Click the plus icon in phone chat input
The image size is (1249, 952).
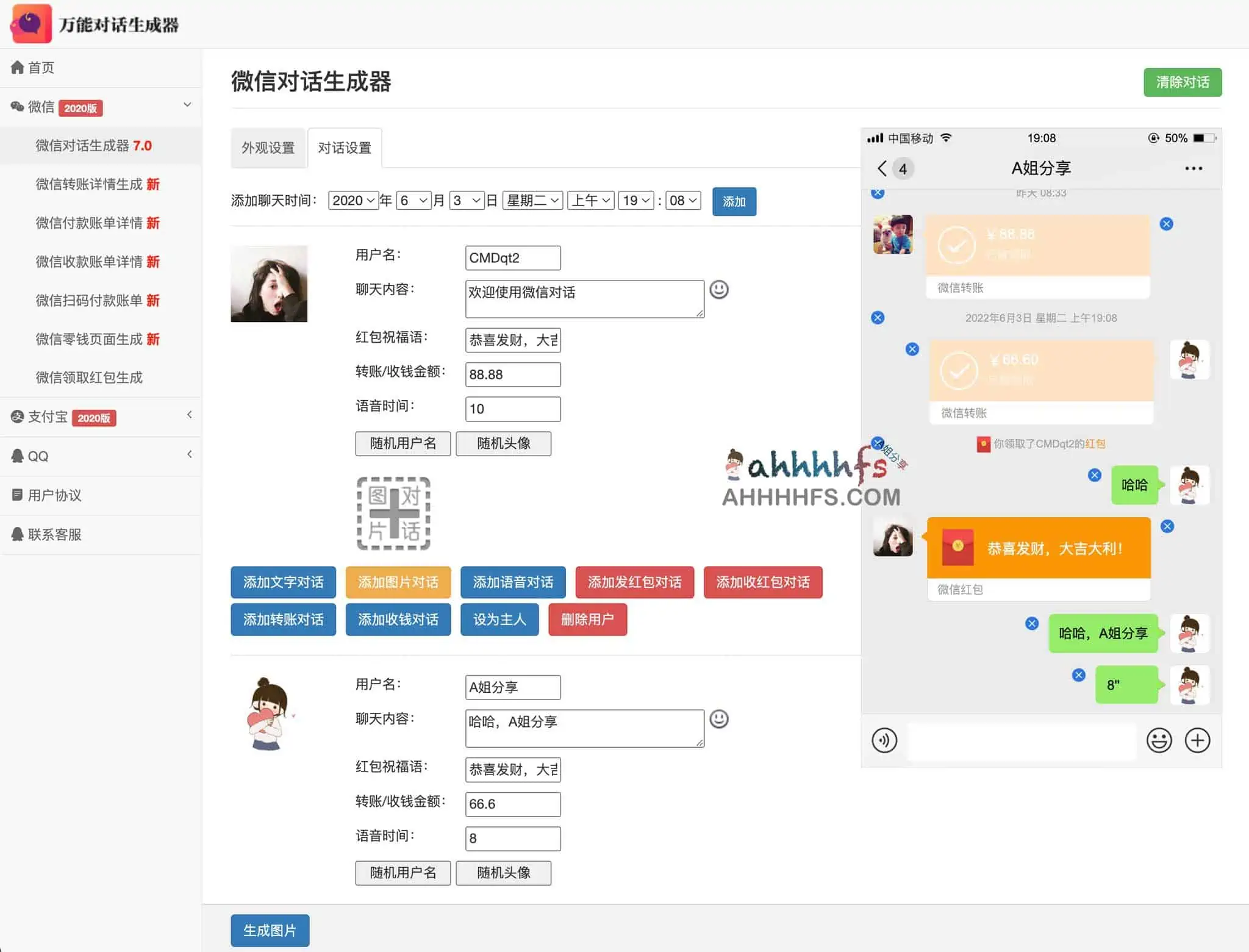(x=1197, y=740)
